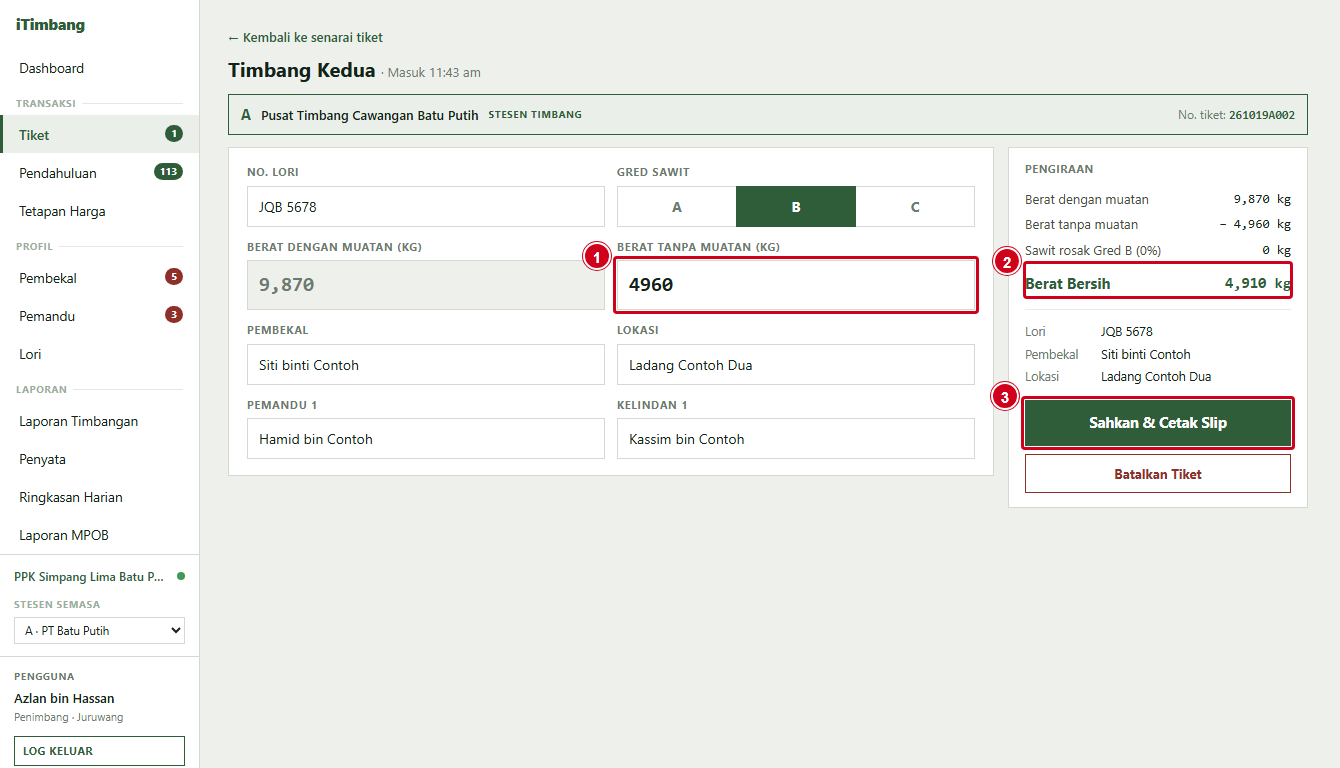Click the Pembekal badge 5
This screenshot has height=768, width=1340.
pyautogui.click(x=174, y=277)
